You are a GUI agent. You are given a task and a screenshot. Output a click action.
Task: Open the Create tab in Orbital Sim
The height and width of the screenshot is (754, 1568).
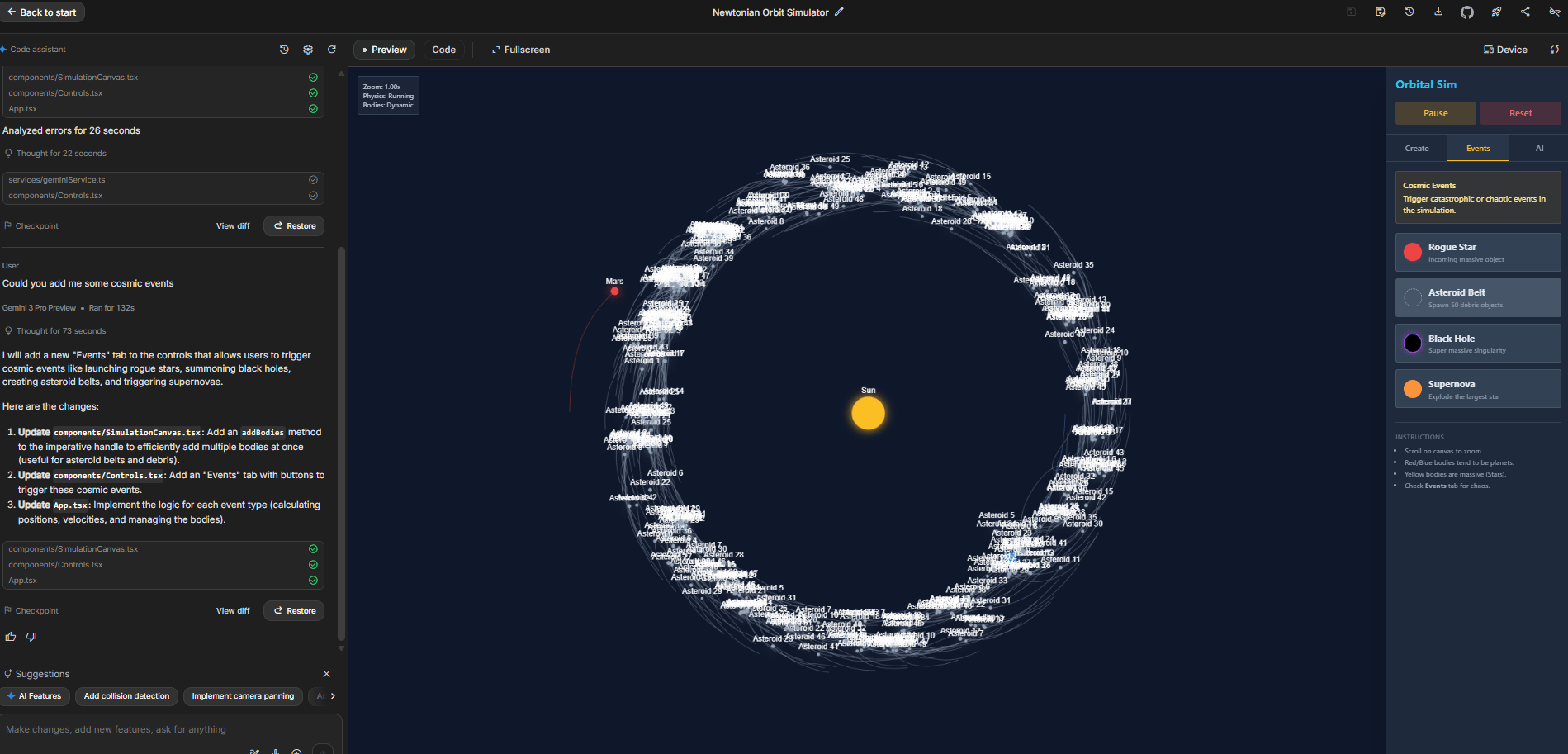[x=1417, y=148]
